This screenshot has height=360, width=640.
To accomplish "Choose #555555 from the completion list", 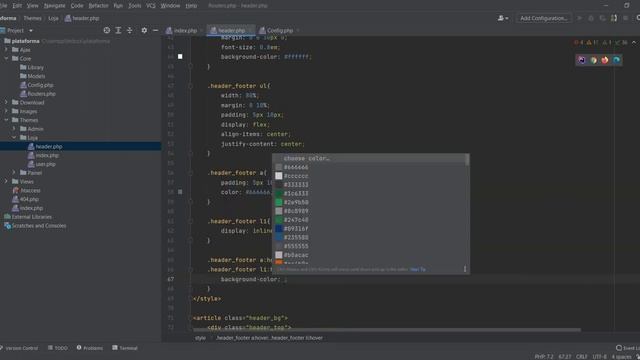I will point(371,246).
